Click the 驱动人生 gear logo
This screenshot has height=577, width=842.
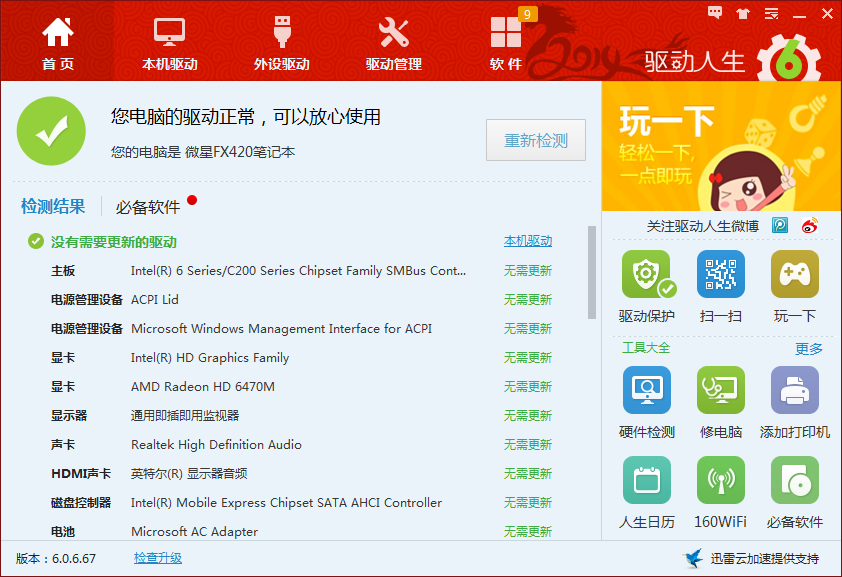click(789, 59)
